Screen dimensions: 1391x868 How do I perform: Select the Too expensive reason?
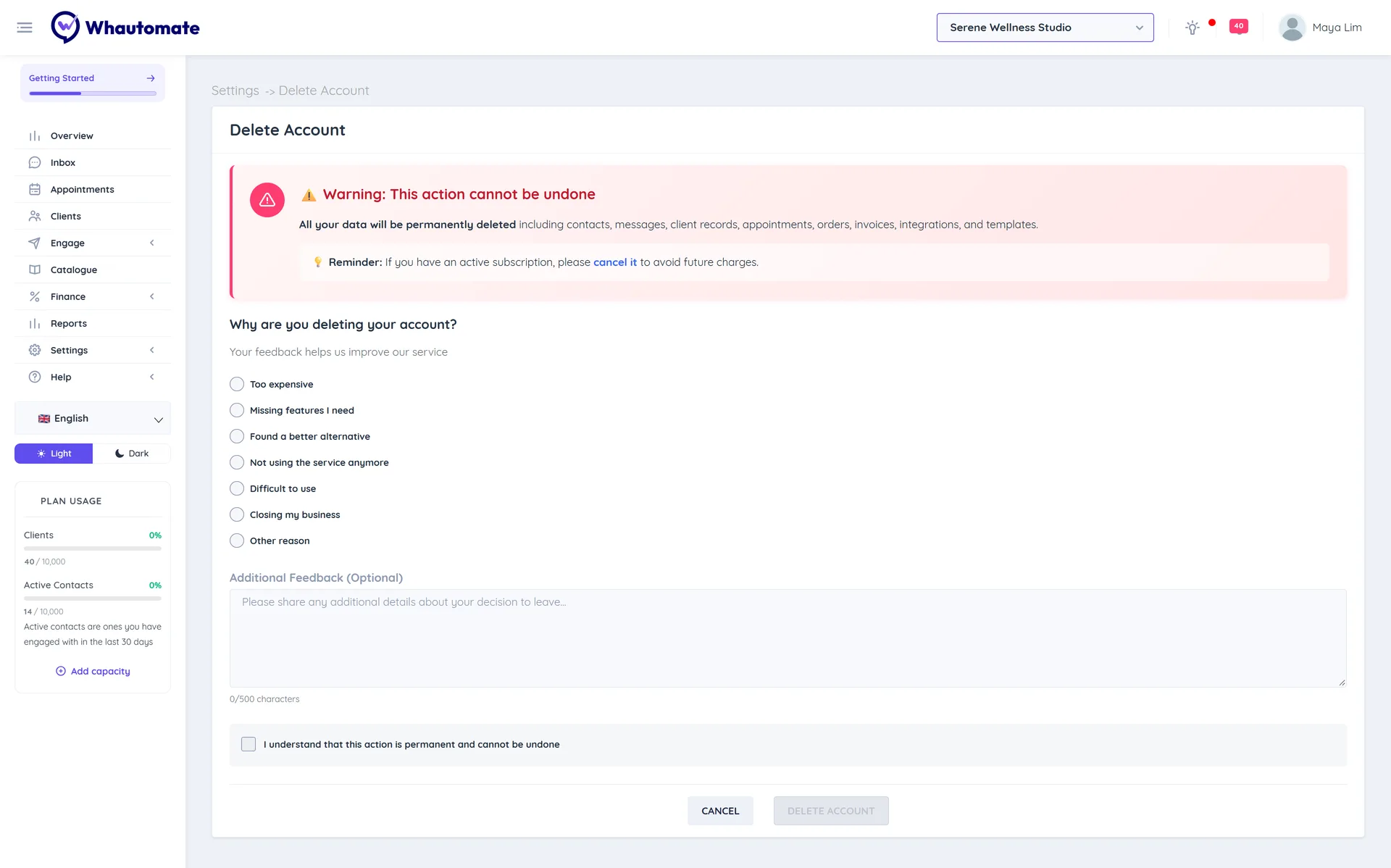237,384
